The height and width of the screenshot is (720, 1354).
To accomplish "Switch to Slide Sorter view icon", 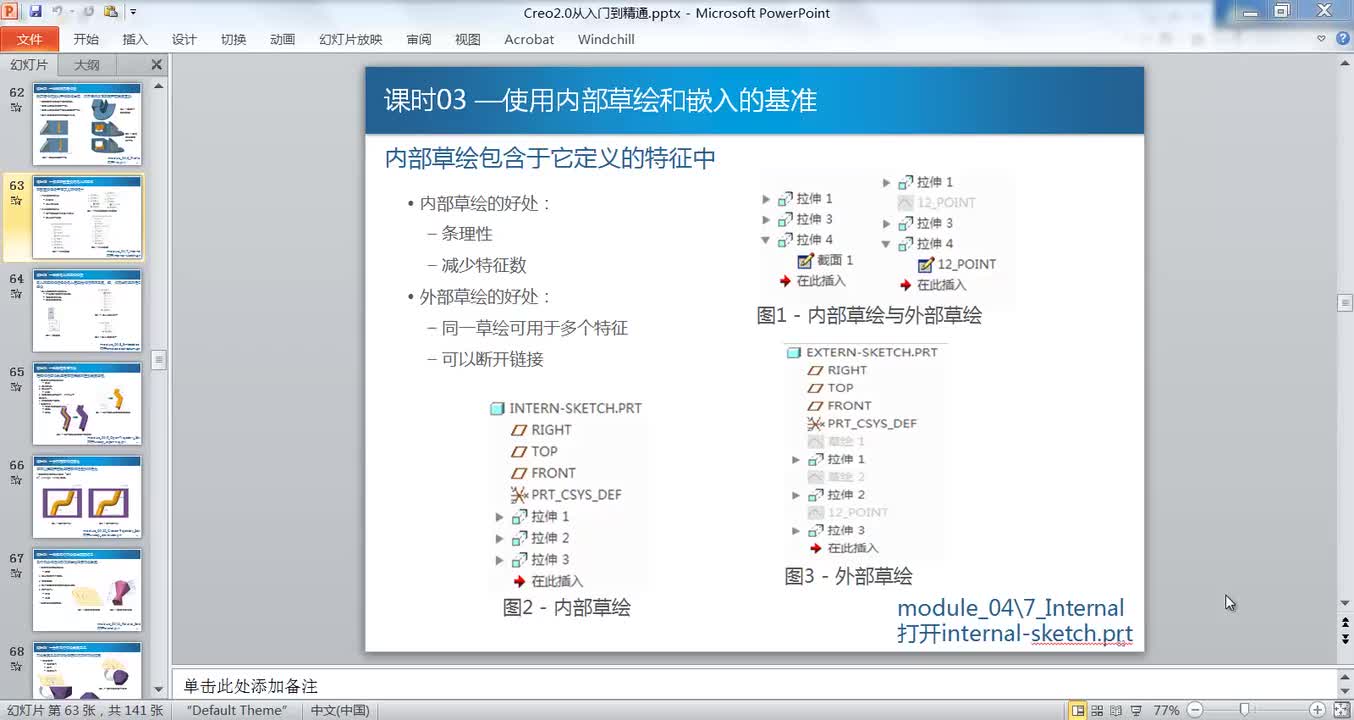I will coord(1098,710).
